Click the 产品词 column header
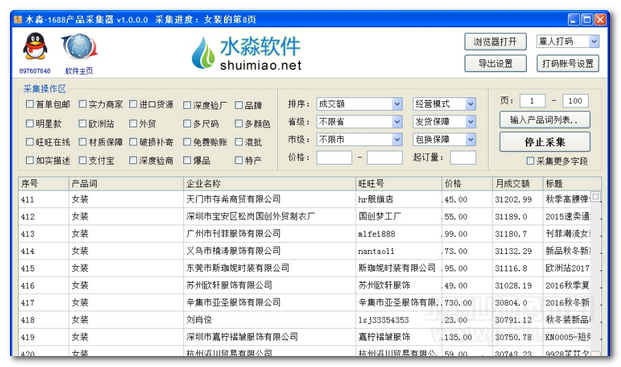 (126, 184)
